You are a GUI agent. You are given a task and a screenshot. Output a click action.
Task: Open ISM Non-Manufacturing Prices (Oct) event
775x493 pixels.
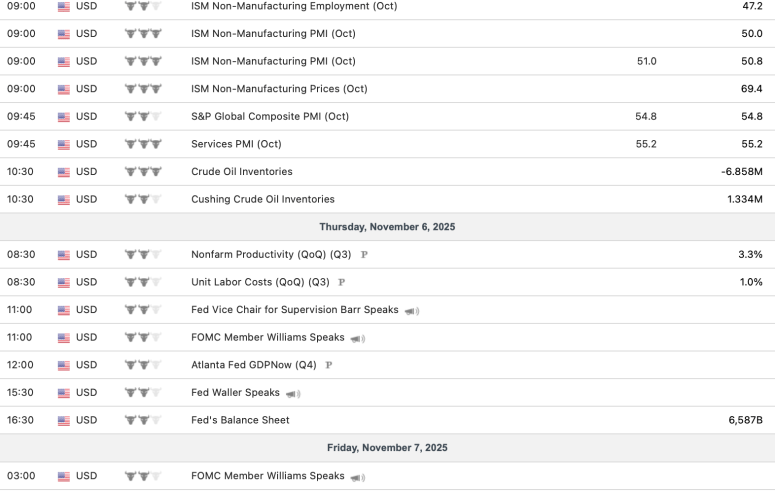279,89
